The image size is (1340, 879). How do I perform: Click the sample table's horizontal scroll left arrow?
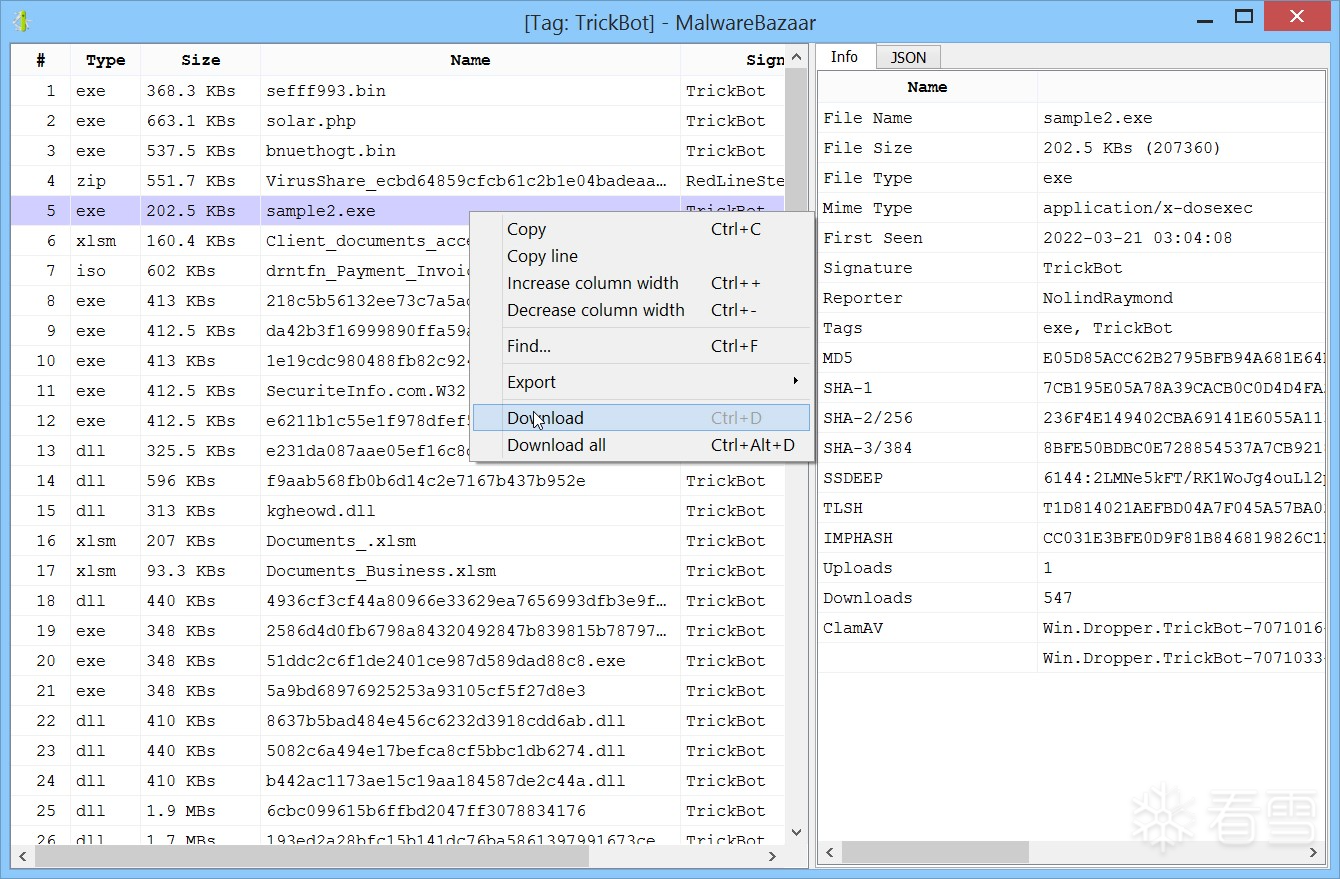23,856
